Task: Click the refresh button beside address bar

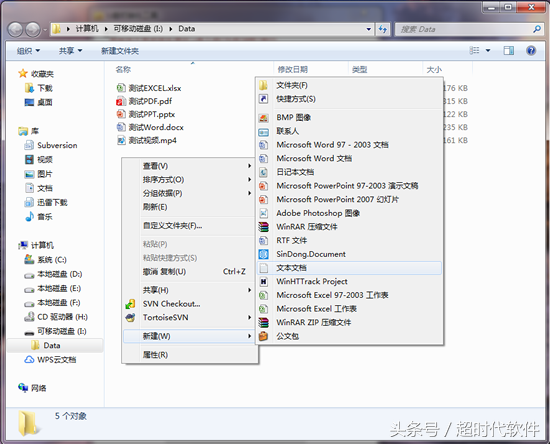Action: pos(383,29)
